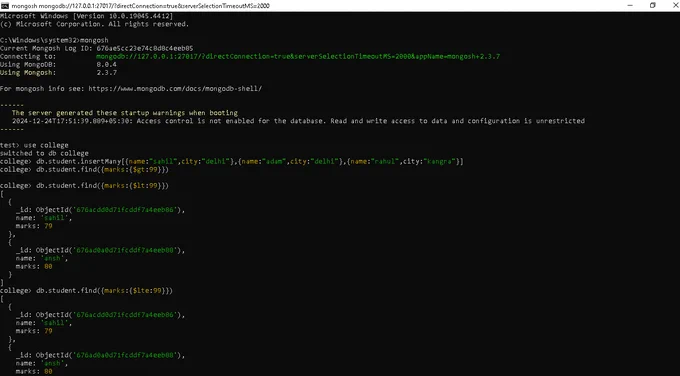Click the 'use college' command
Viewport: 680px width, 376px height.
coord(46,145)
